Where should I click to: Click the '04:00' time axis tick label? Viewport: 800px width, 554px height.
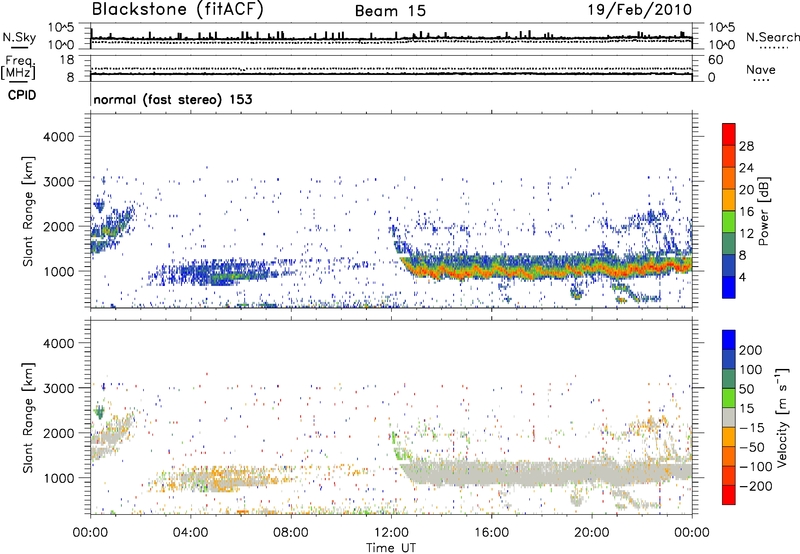click(x=191, y=533)
